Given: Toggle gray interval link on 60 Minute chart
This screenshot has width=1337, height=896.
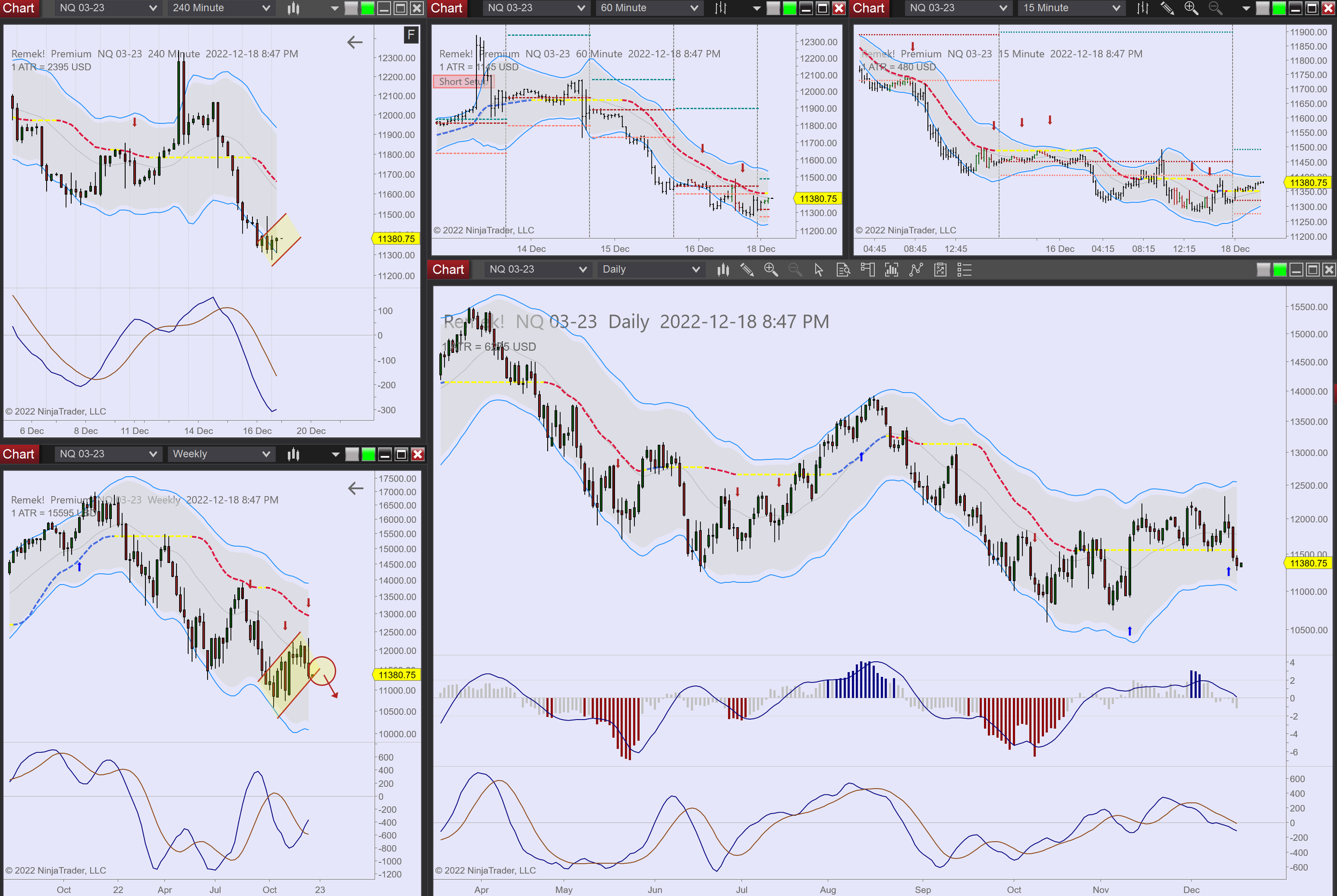Looking at the screenshot, I should (773, 8).
